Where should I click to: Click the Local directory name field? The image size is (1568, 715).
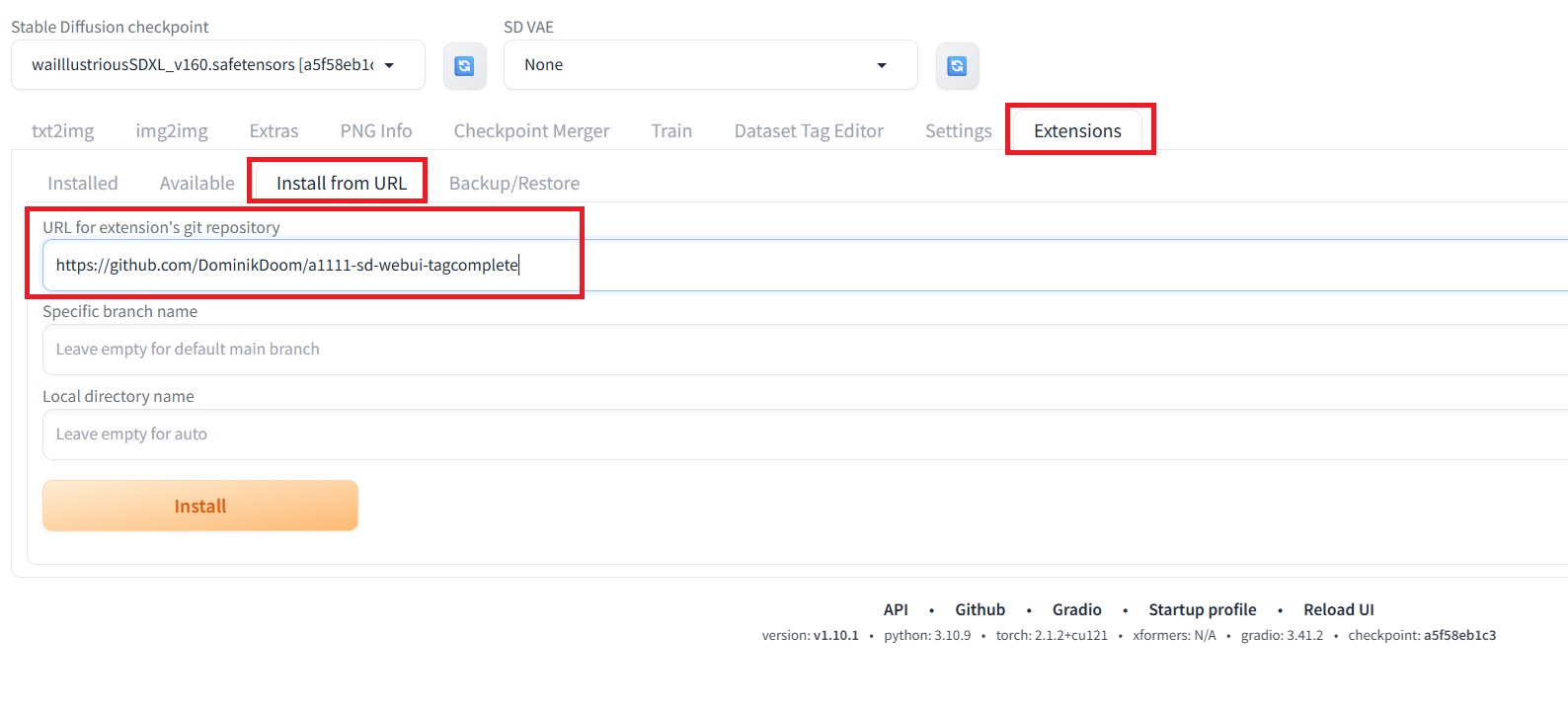tap(790, 435)
